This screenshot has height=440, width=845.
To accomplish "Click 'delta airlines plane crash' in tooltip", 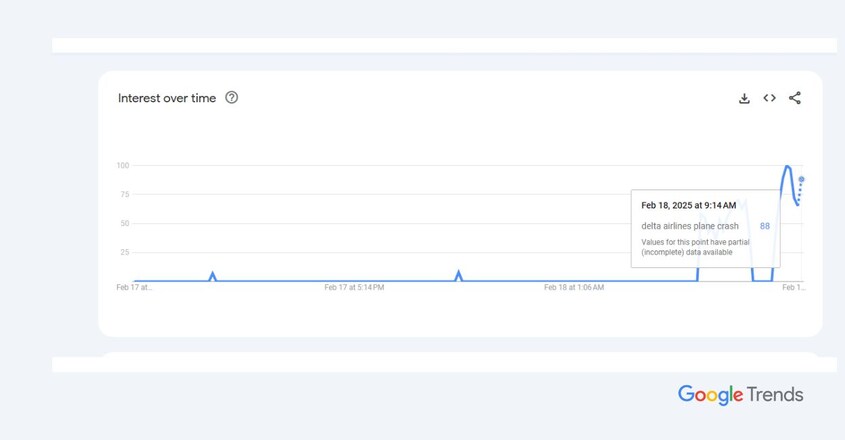I will pyautogui.click(x=690, y=226).
